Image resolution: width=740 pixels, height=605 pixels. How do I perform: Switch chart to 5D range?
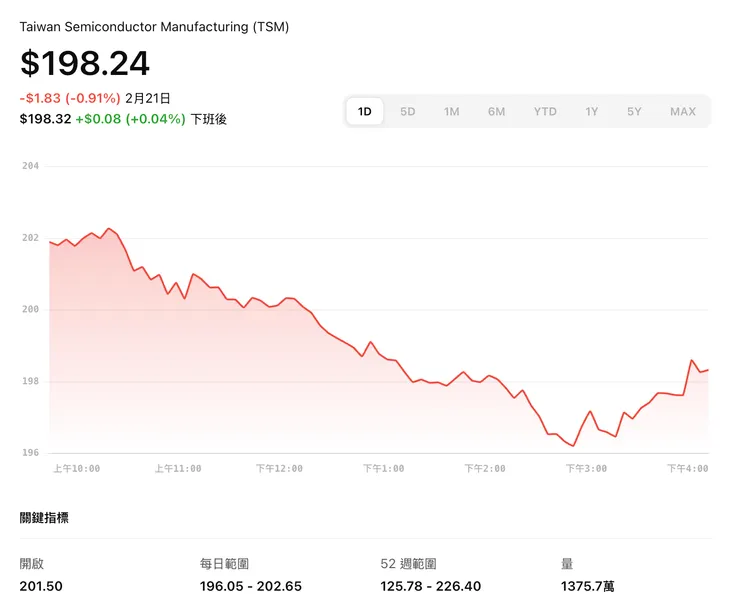coord(408,112)
